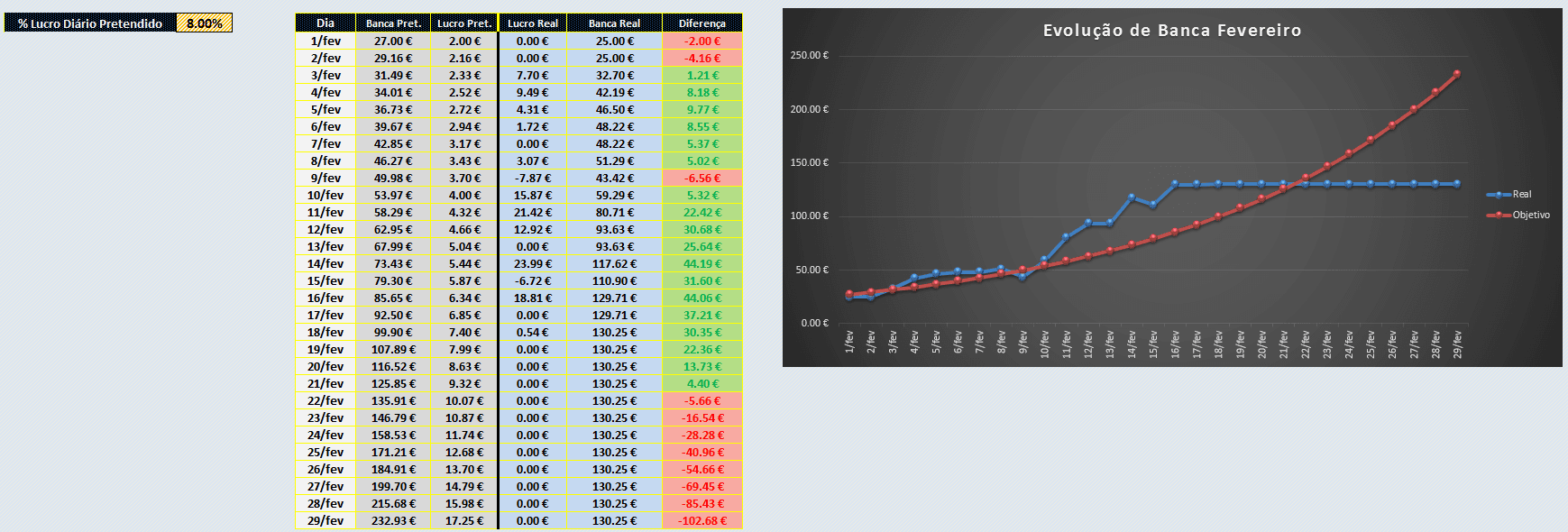Image resolution: width=1568 pixels, height=532 pixels.
Task: Select the '14/fev' cell in Dia column
Action: point(326,263)
